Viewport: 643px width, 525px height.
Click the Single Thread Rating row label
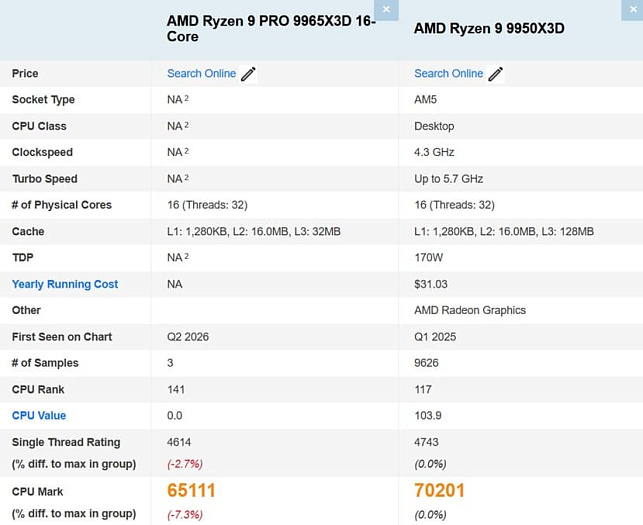[x=66, y=442]
